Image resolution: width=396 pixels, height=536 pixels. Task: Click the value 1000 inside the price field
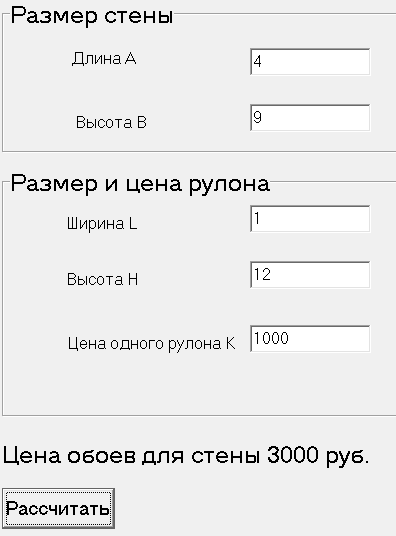[x=271, y=338]
